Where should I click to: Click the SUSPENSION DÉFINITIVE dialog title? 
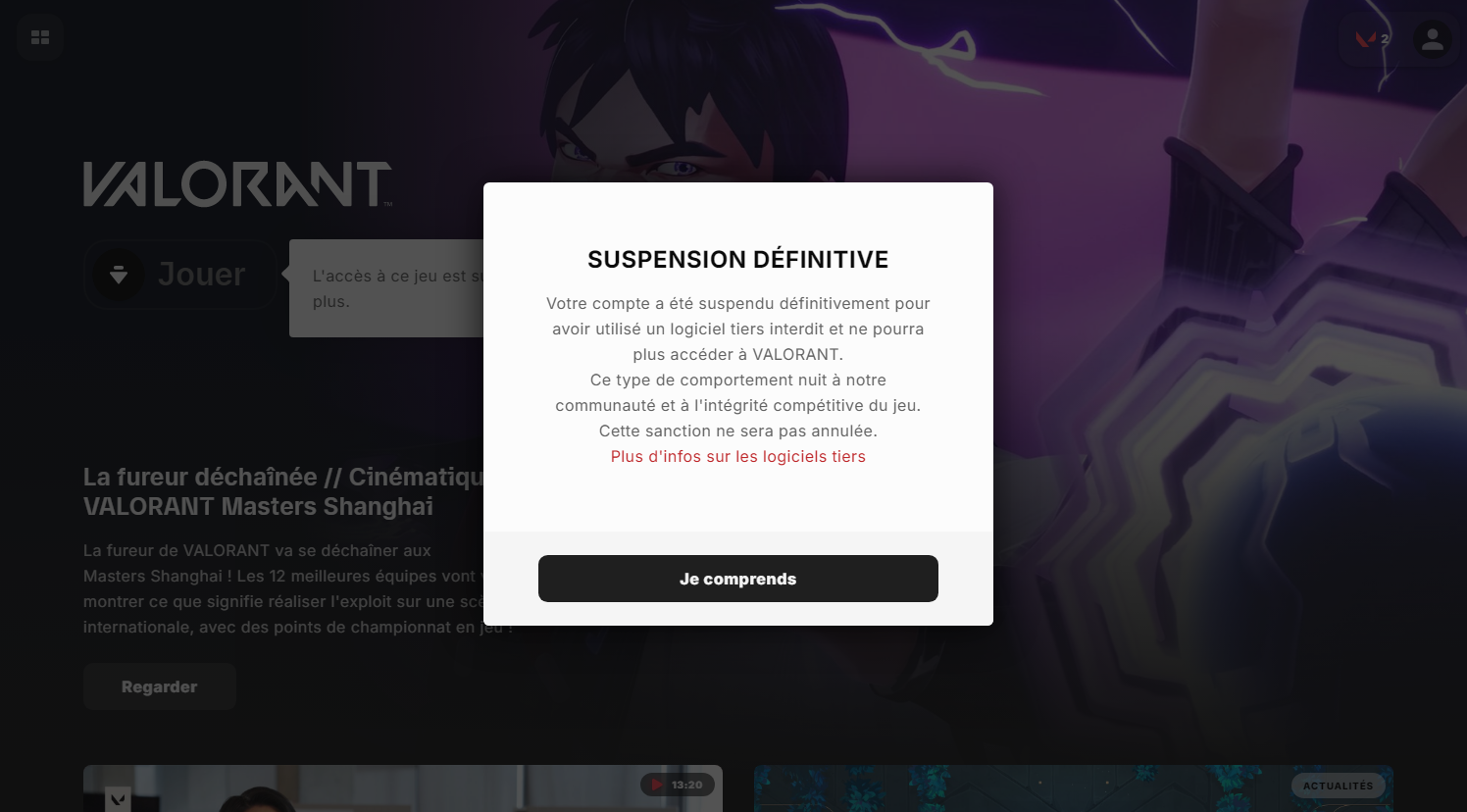pyautogui.click(x=738, y=259)
